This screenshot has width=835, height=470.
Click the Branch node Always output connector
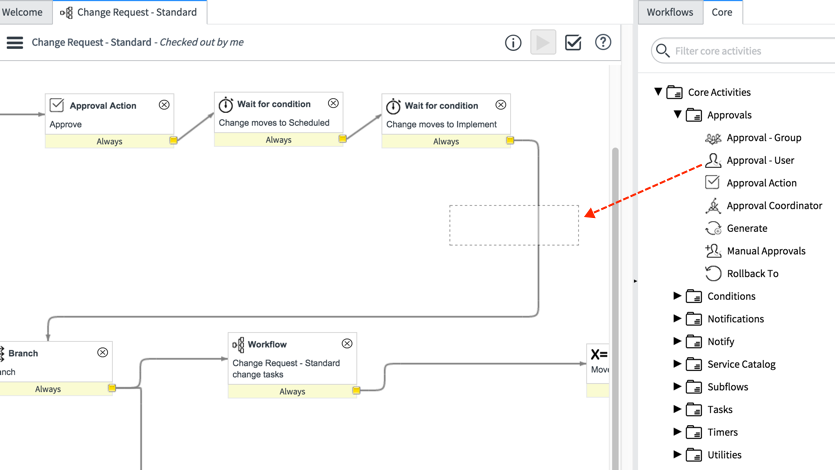112,388
